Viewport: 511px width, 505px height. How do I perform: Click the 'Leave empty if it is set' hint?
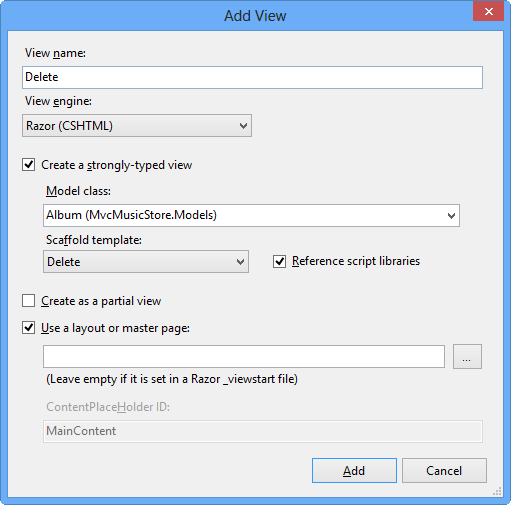click(172, 379)
